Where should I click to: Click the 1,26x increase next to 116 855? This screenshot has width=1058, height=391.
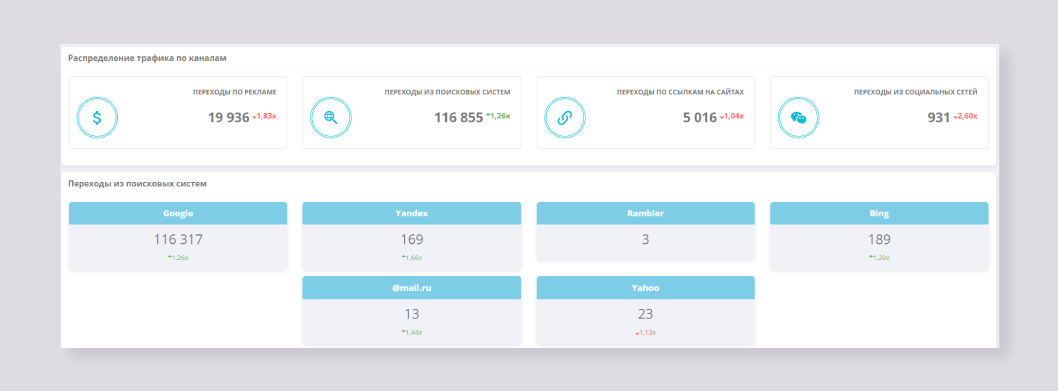coord(498,116)
